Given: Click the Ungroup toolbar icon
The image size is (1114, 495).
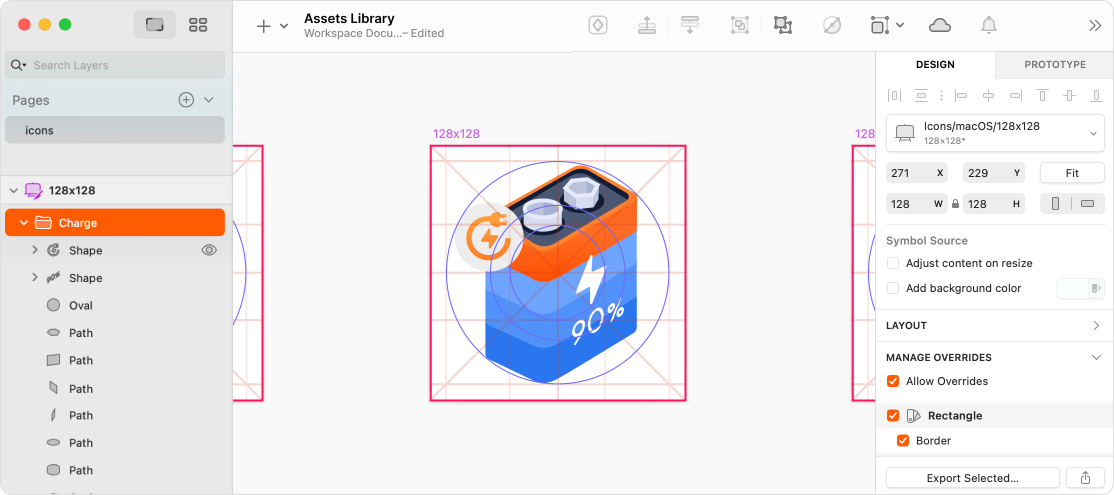Looking at the screenshot, I should click(783, 26).
